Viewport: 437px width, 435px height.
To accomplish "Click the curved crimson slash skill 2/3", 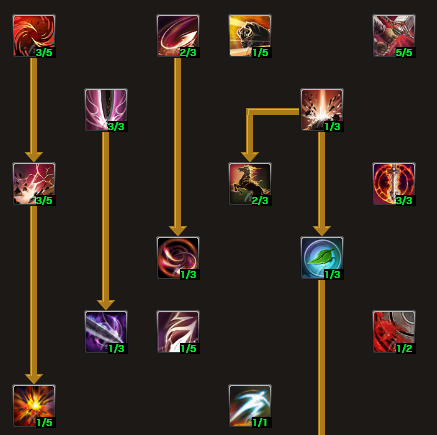I will pos(178,36).
